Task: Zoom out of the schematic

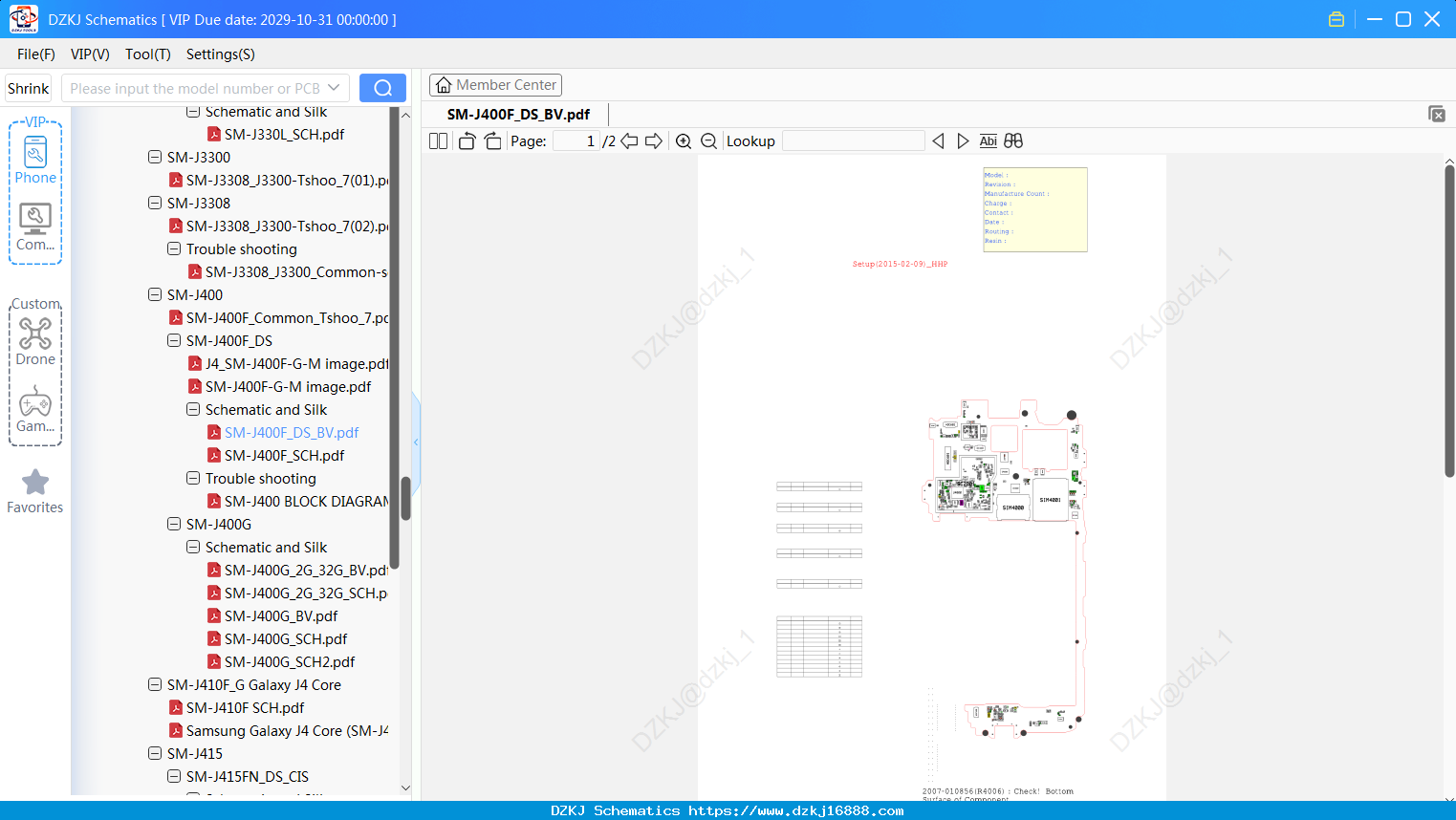Action: (x=708, y=141)
